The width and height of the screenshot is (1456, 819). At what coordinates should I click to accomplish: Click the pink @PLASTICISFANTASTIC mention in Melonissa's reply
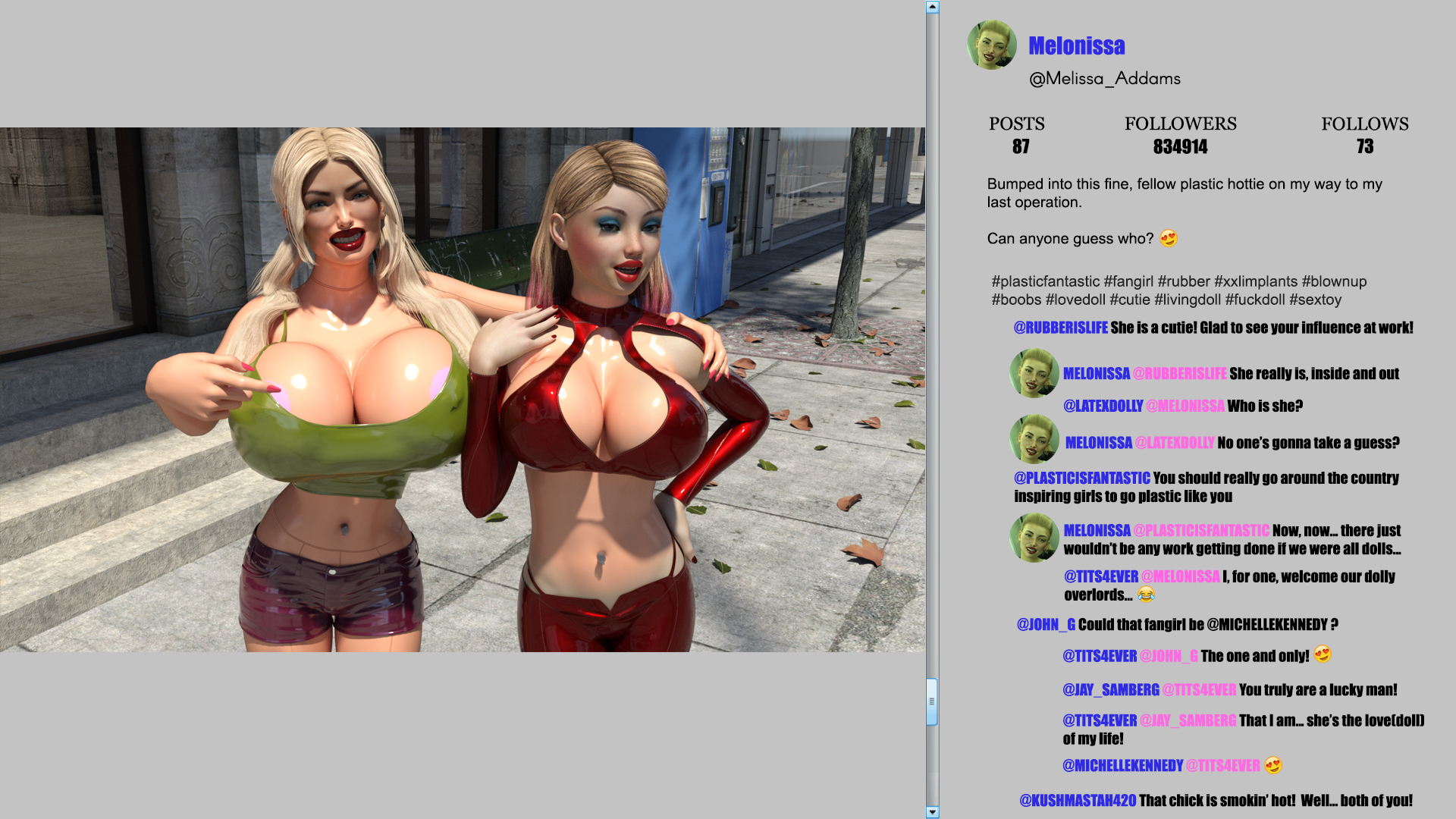(1201, 530)
